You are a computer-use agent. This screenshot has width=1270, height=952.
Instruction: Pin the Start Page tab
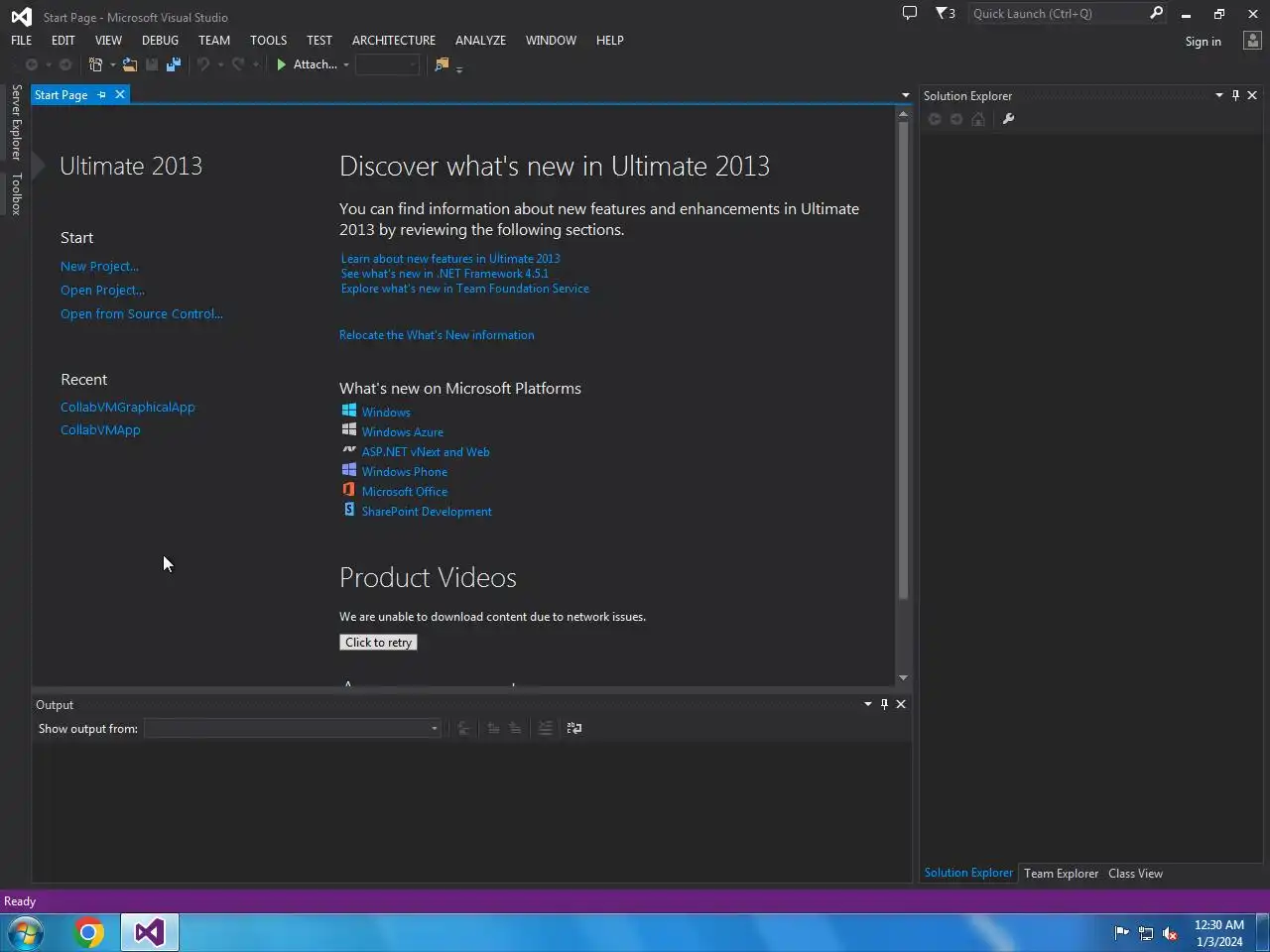(x=101, y=95)
